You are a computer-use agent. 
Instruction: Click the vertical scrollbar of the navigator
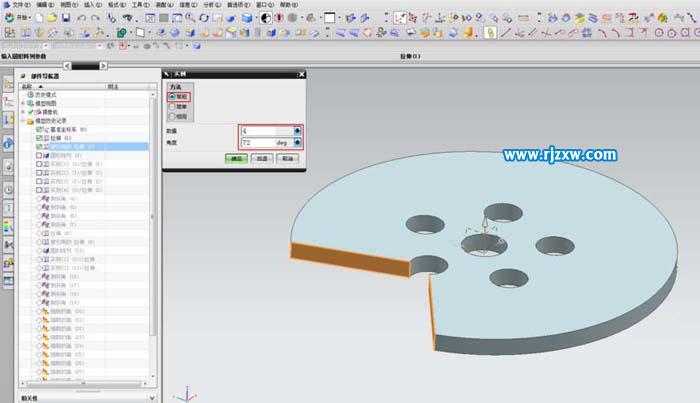point(153,220)
